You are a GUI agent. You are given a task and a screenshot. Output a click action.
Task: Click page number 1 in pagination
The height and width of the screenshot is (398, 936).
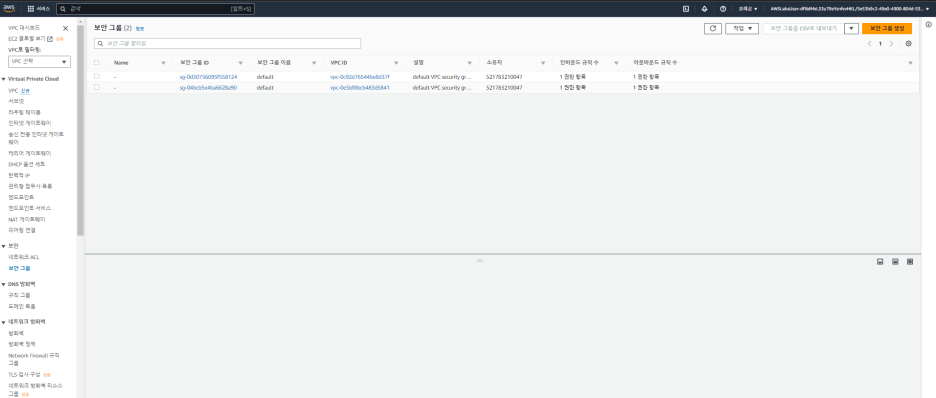pyautogui.click(x=880, y=44)
